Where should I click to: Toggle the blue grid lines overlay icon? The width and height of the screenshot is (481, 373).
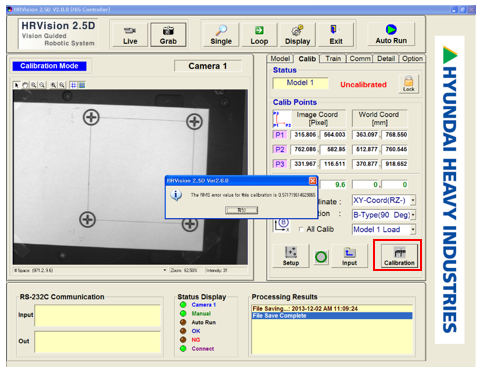coord(73,85)
